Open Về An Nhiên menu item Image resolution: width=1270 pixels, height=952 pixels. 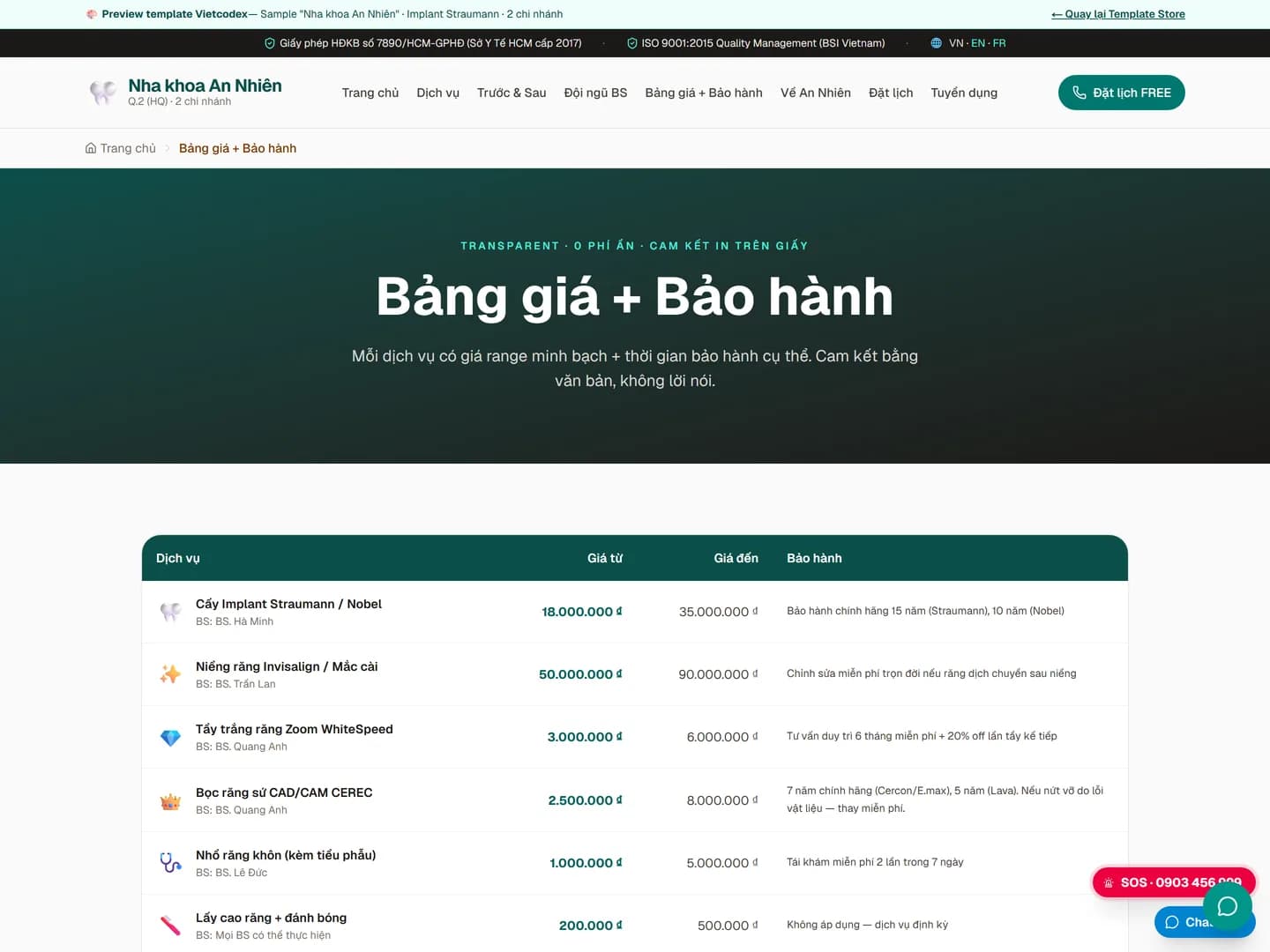(x=816, y=93)
